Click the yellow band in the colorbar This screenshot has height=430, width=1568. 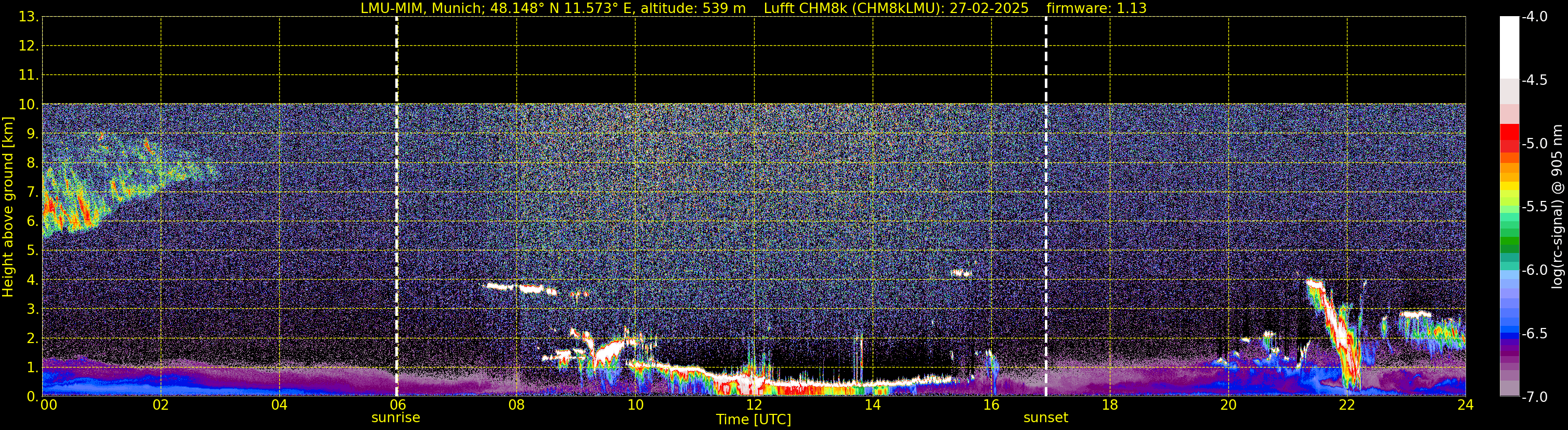1510,186
